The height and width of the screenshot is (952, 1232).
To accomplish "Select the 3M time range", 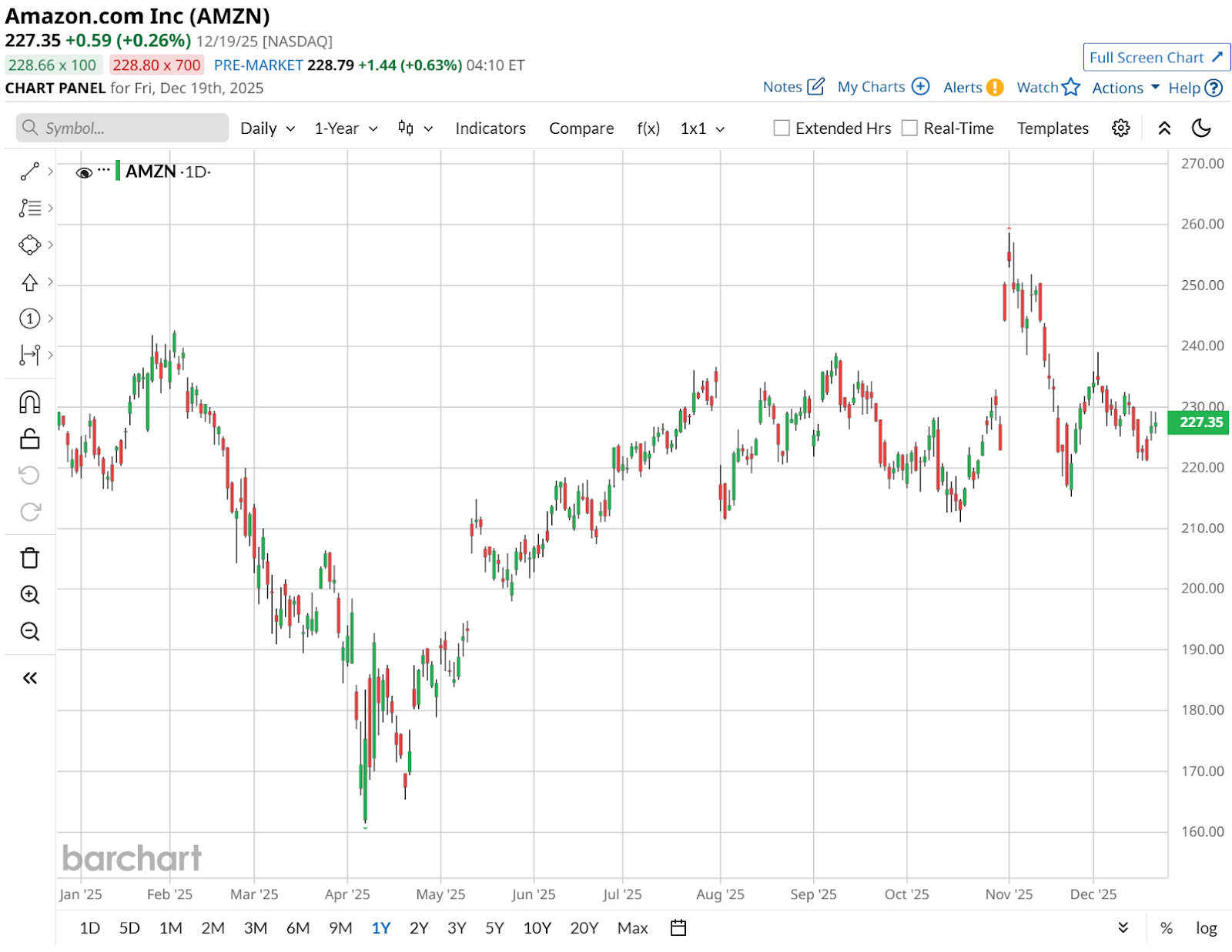I will pyautogui.click(x=256, y=928).
